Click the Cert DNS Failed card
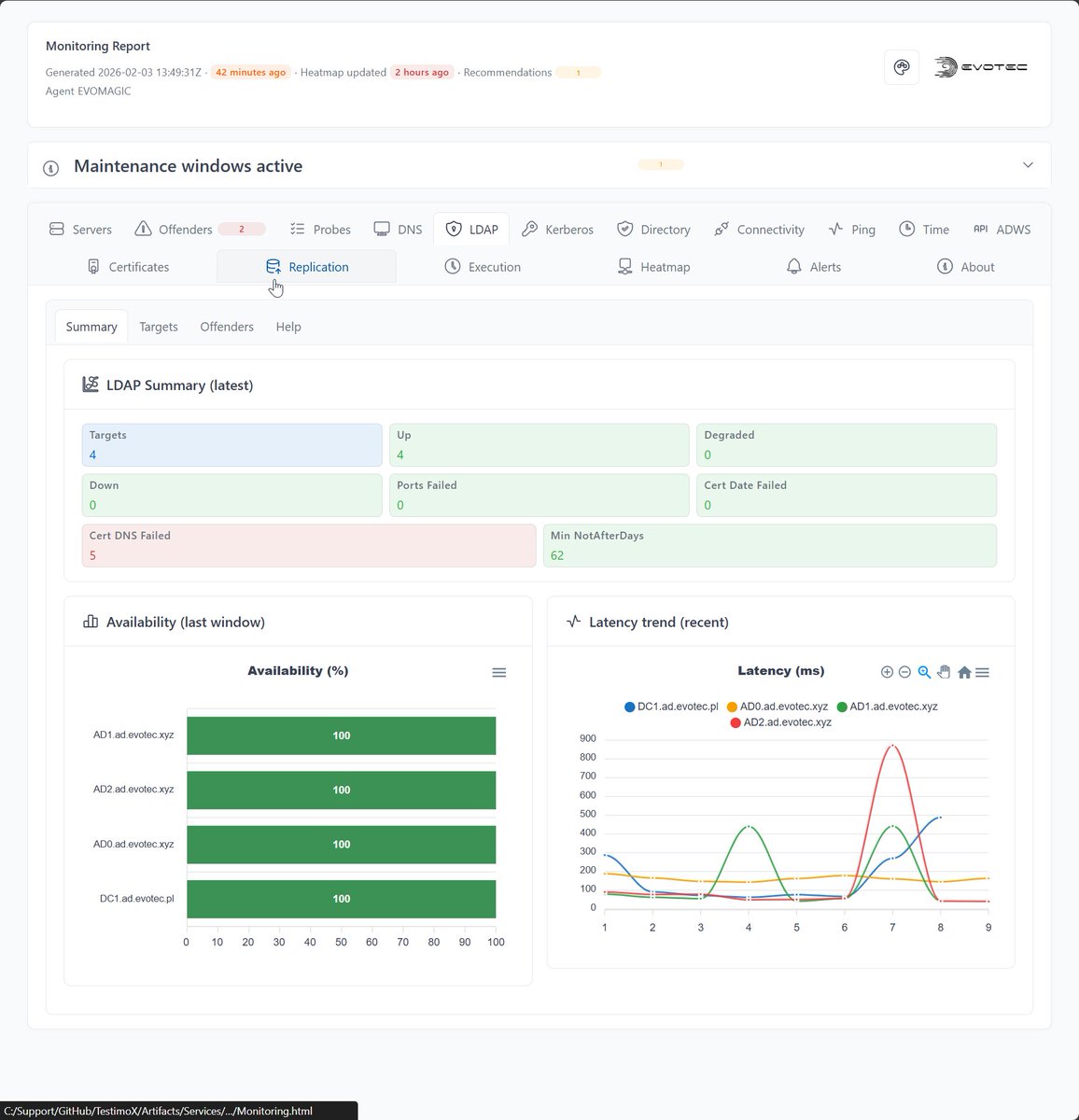This screenshot has width=1079, height=1120. 308,545
